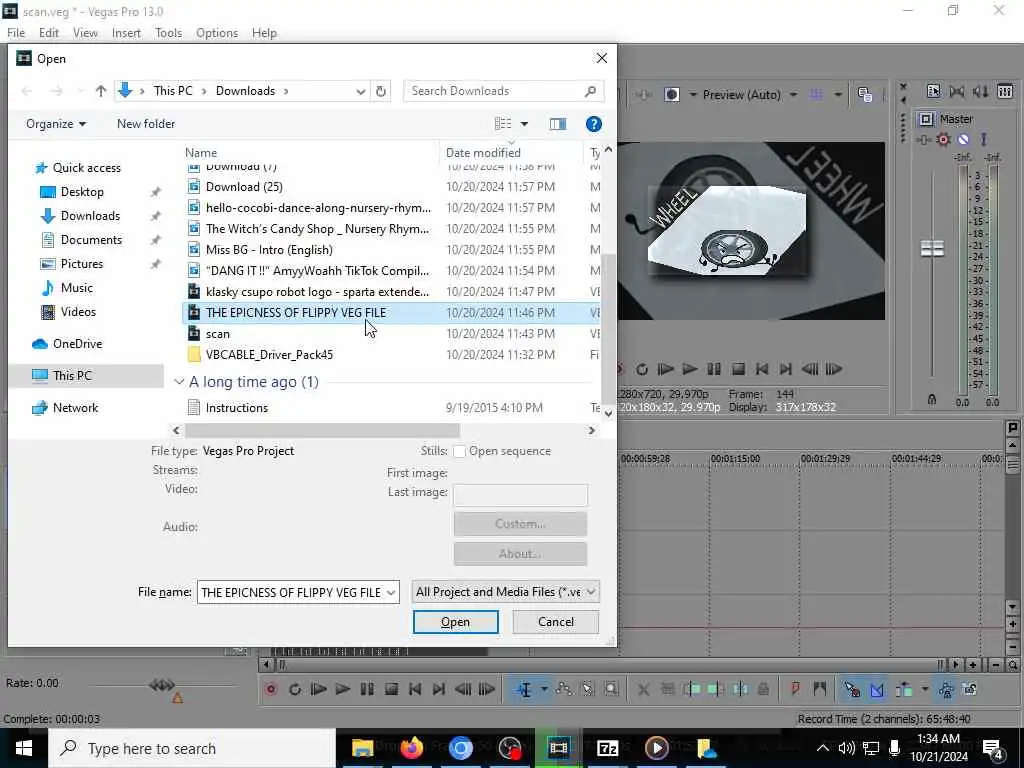The height and width of the screenshot is (768, 1024).
Task: Go to start in timeline transport bar
Action: tap(415, 689)
